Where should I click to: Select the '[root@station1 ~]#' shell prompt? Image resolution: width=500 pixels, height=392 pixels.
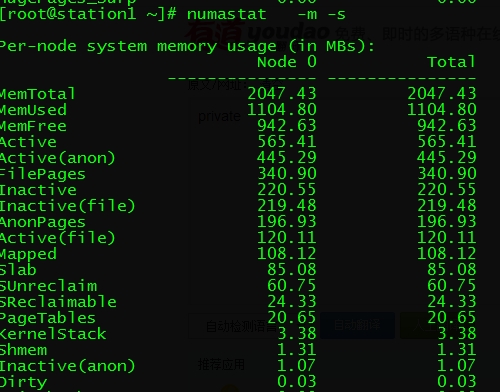point(88,14)
